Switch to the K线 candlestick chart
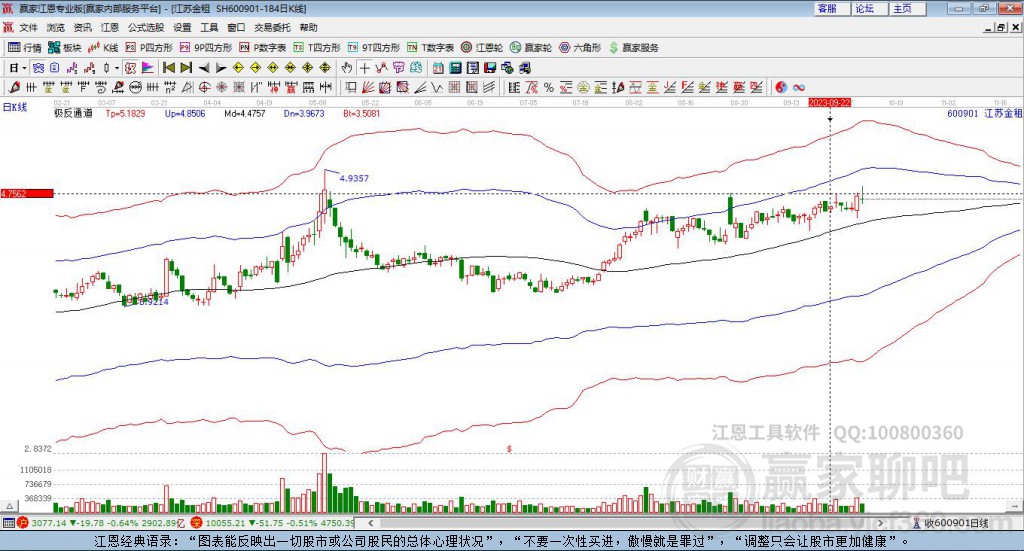This screenshot has height=551, width=1024. click(103, 48)
